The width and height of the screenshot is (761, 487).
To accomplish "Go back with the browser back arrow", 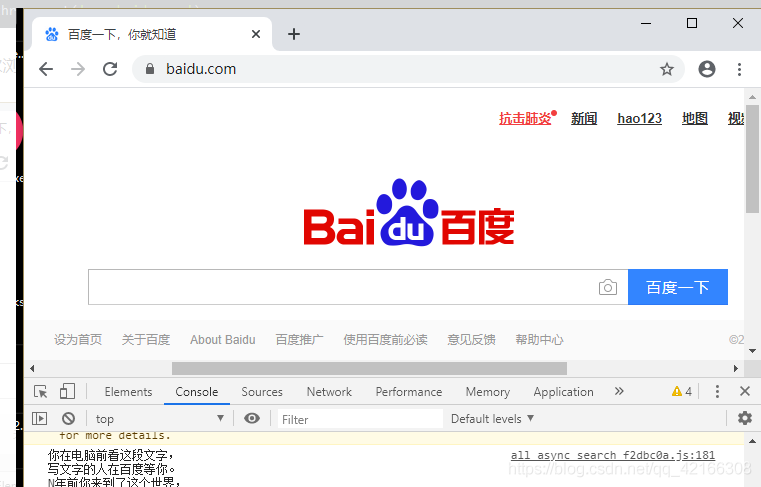I will [46, 69].
